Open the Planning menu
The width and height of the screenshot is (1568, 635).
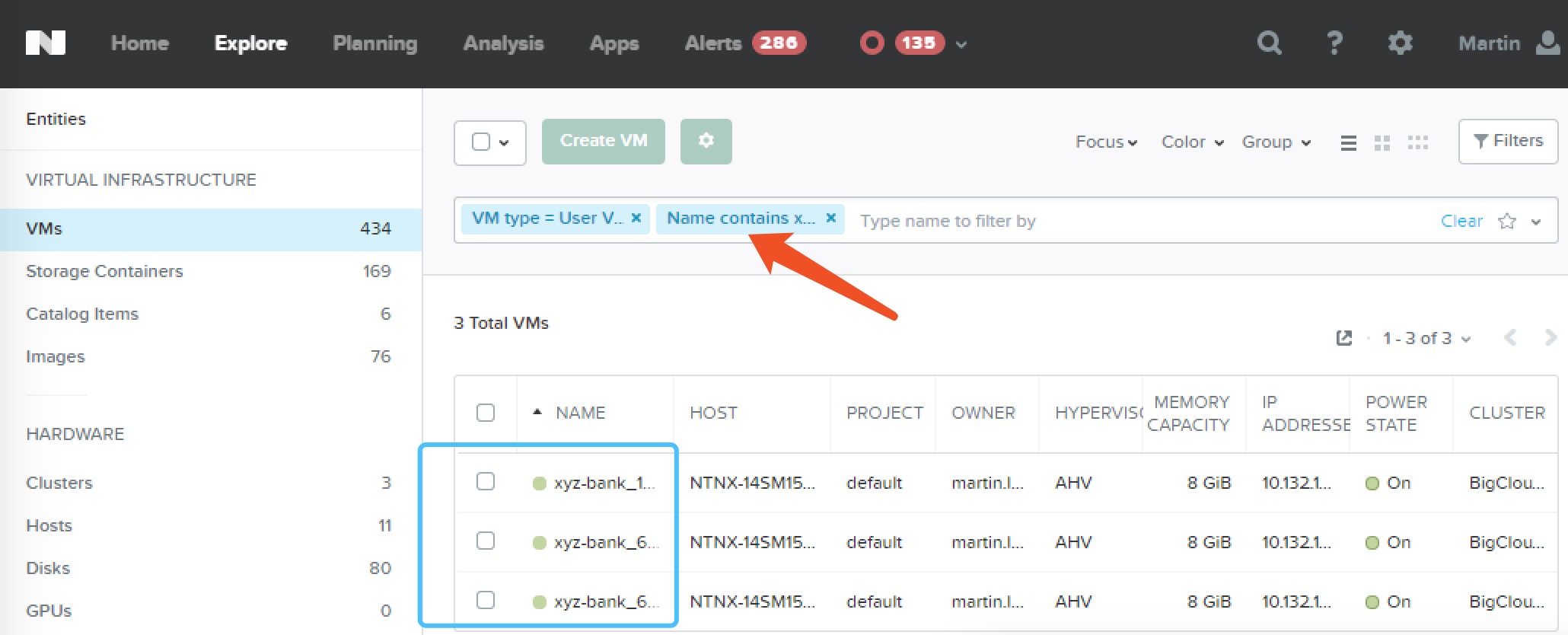click(375, 43)
